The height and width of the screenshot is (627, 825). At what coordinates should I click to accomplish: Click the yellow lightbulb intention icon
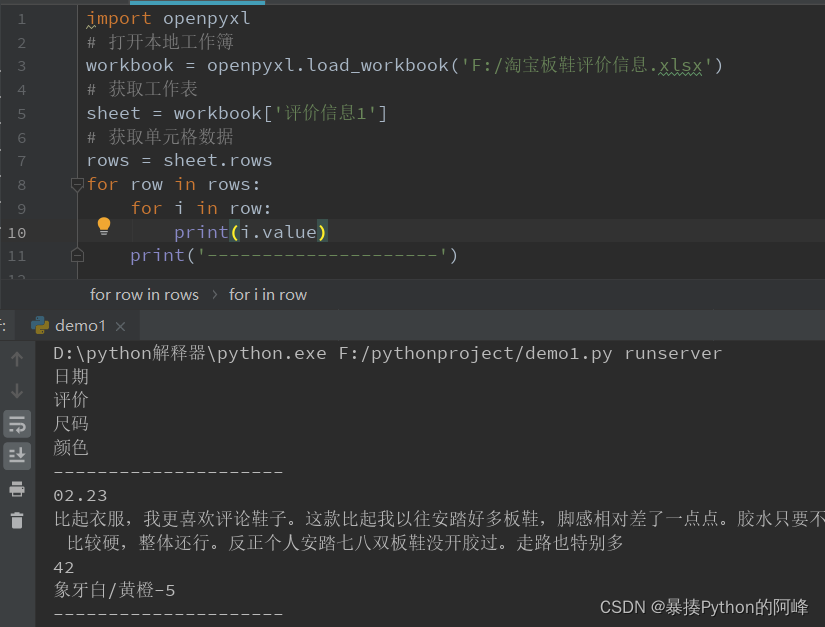pos(104,226)
